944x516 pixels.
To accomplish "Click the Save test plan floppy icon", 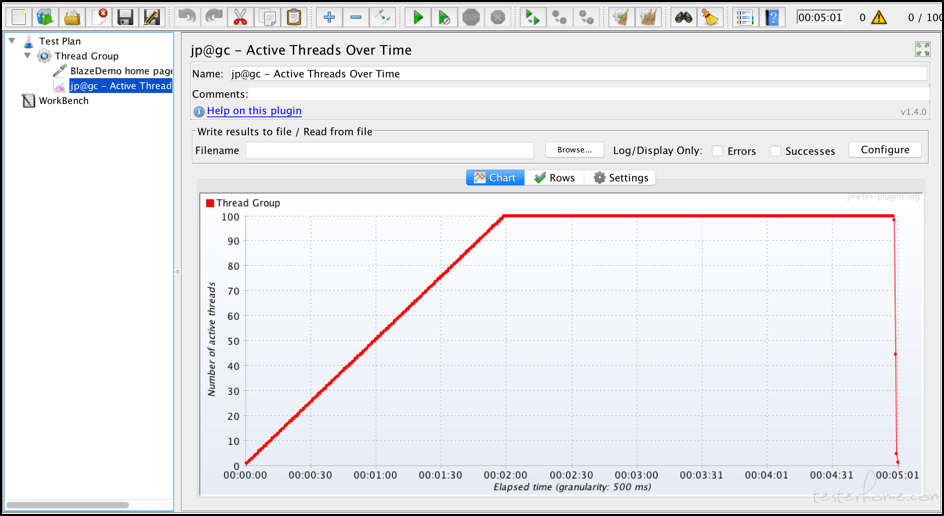I will coord(125,17).
